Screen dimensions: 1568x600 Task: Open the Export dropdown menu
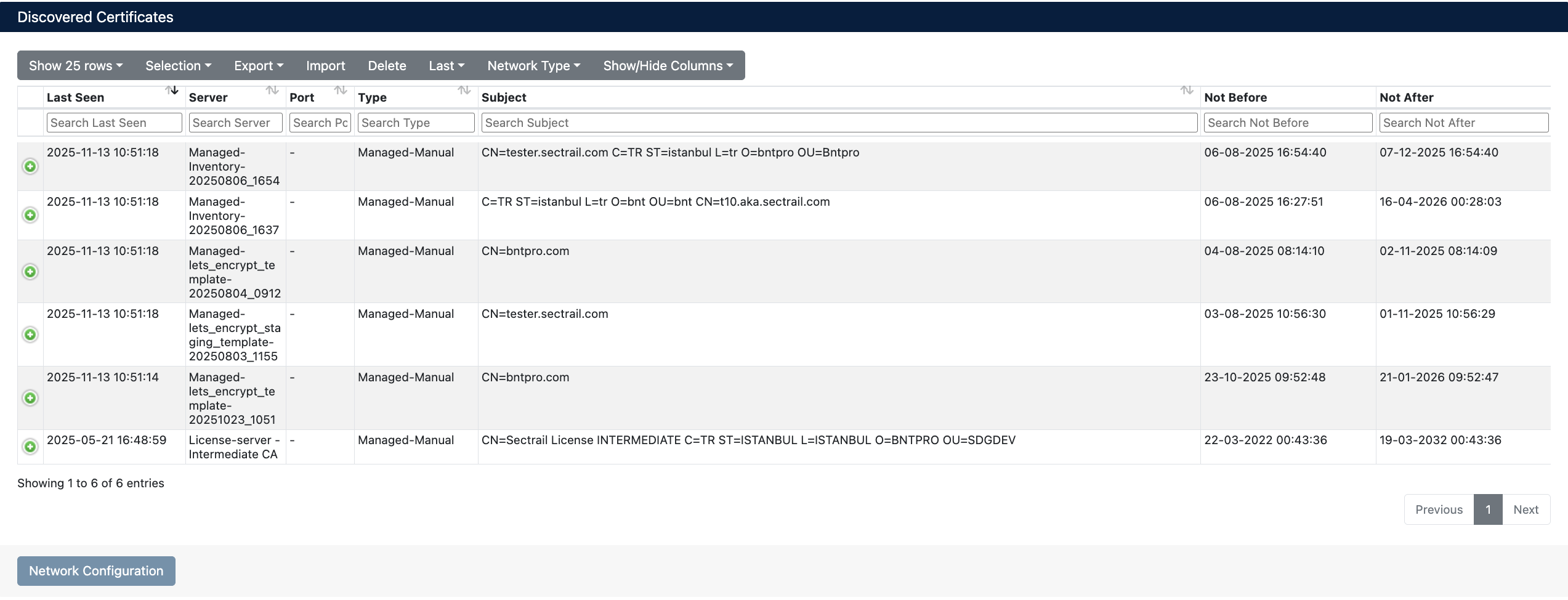[258, 65]
